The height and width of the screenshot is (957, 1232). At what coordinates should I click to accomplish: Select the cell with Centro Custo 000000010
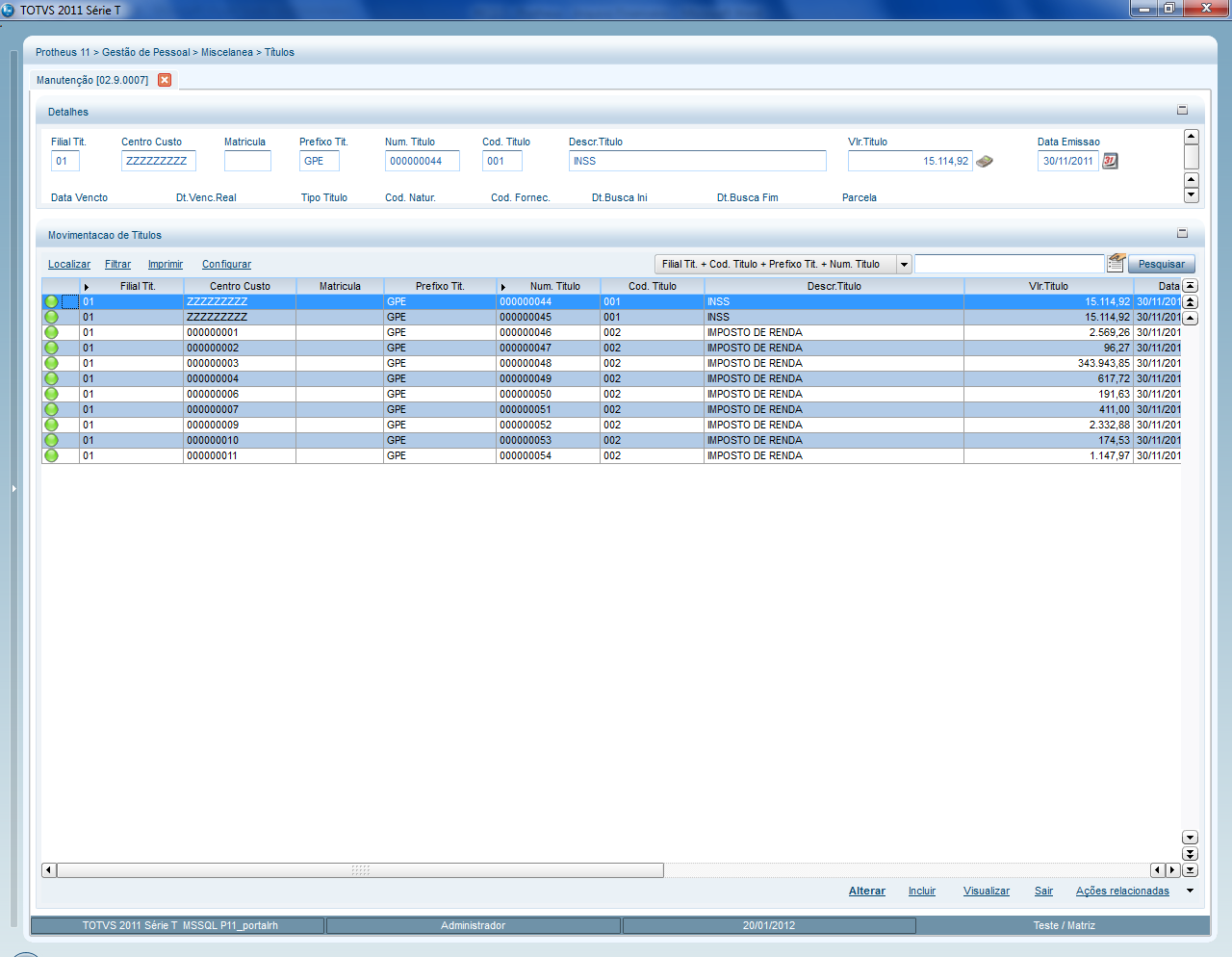click(239, 440)
